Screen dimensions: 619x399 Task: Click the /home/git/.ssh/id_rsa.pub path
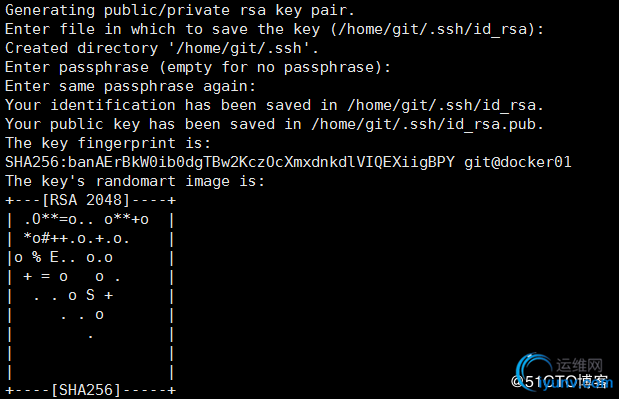[427, 124]
